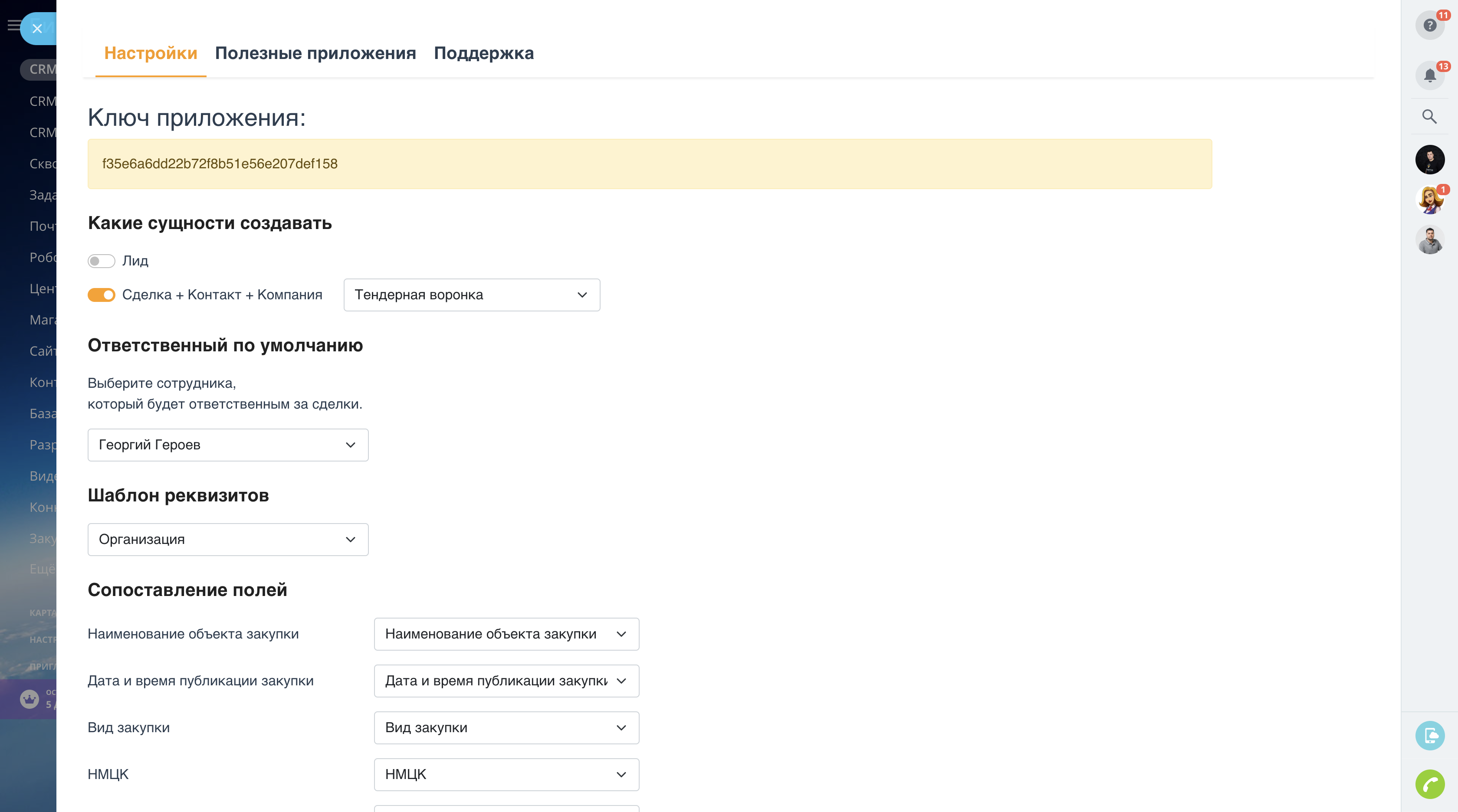Click the crown plan icon in sidebar
This screenshot has width=1458, height=812.
pyautogui.click(x=30, y=699)
